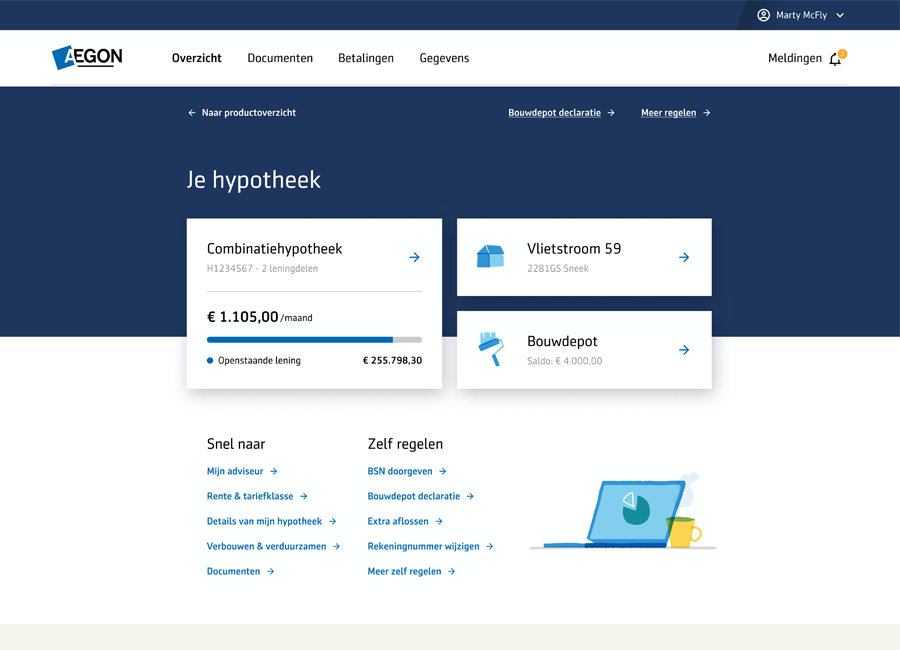The height and width of the screenshot is (650, 900).
Task: Open the Overzicht navigation tab
Action: click(x=197, y=58)
